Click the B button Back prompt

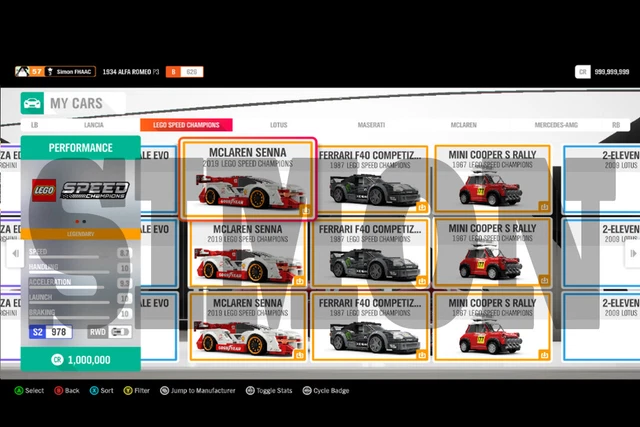67,391
